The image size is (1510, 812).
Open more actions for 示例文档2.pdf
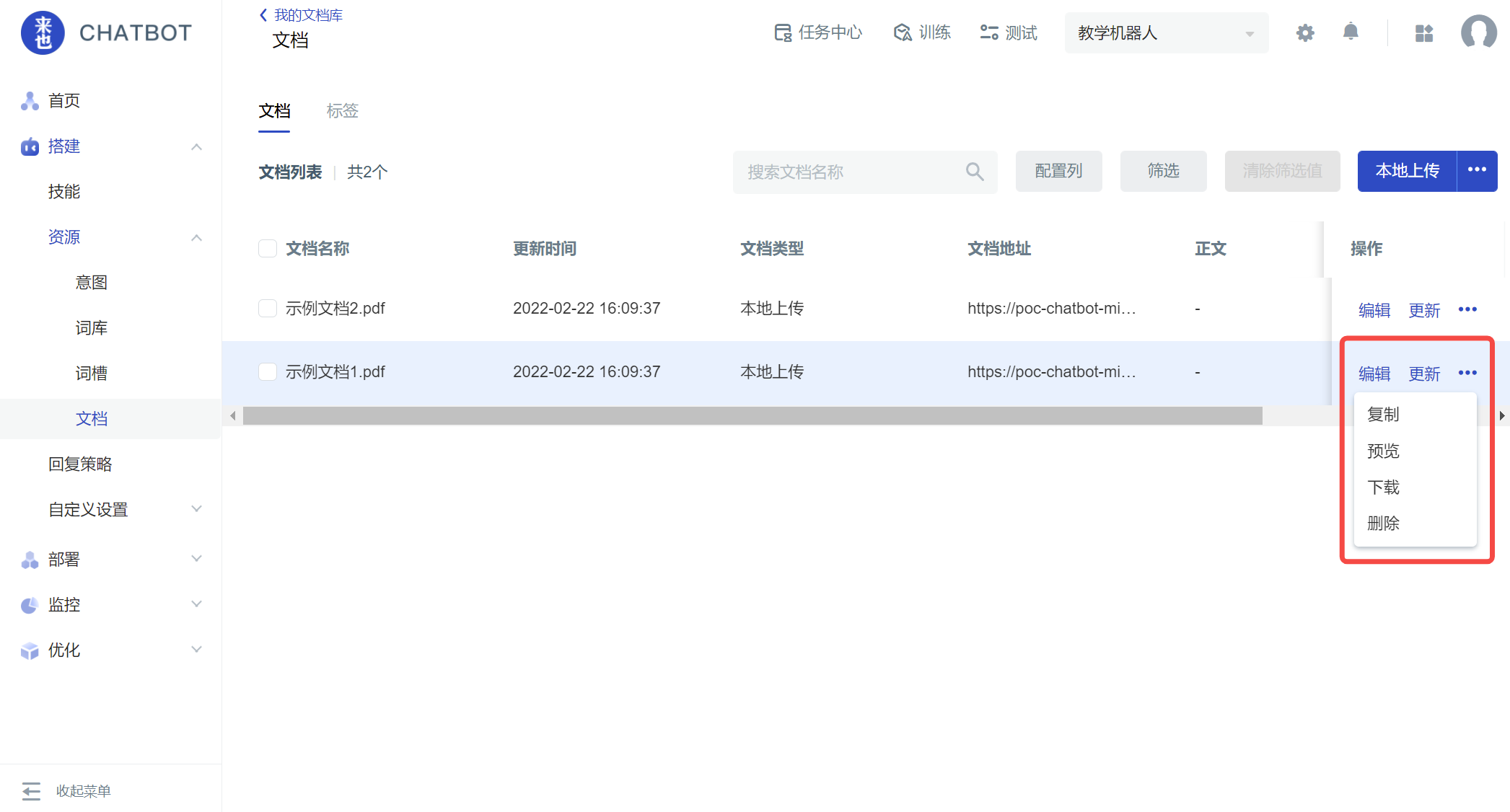coord(1467,309)
